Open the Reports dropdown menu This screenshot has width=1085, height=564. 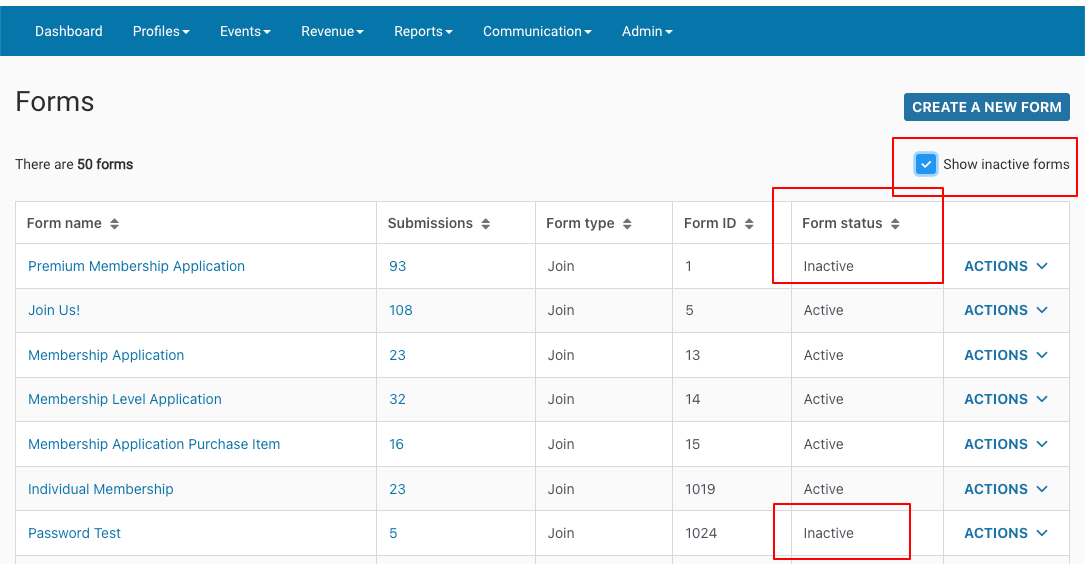(x=423, y=31)
